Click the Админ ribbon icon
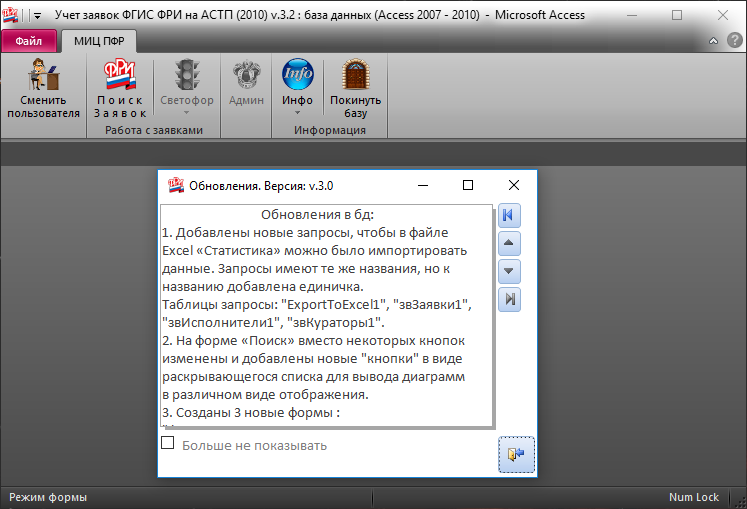The height and width of the screenshot is (509, 747). click(x=246, y=77)
